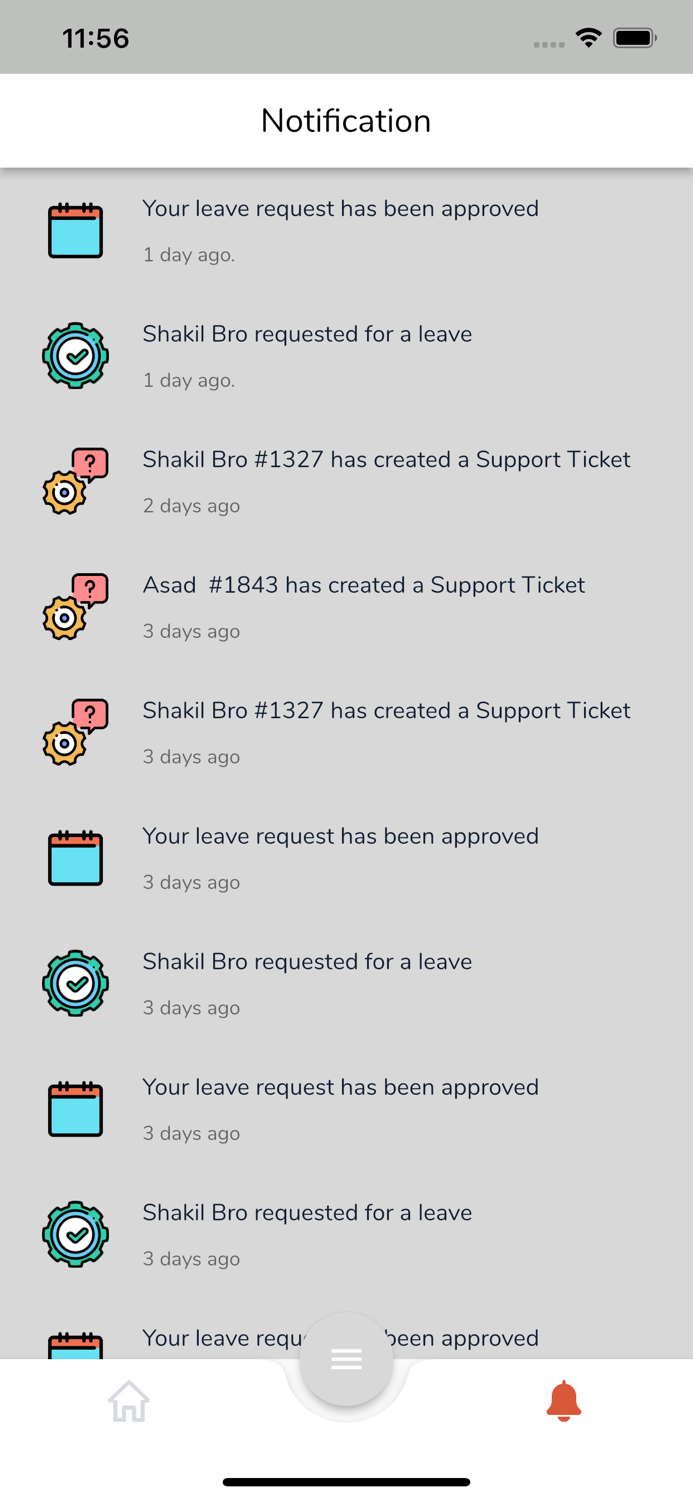
Task: Tap the "2 days ago" timestamp
Action: [191, 506]
